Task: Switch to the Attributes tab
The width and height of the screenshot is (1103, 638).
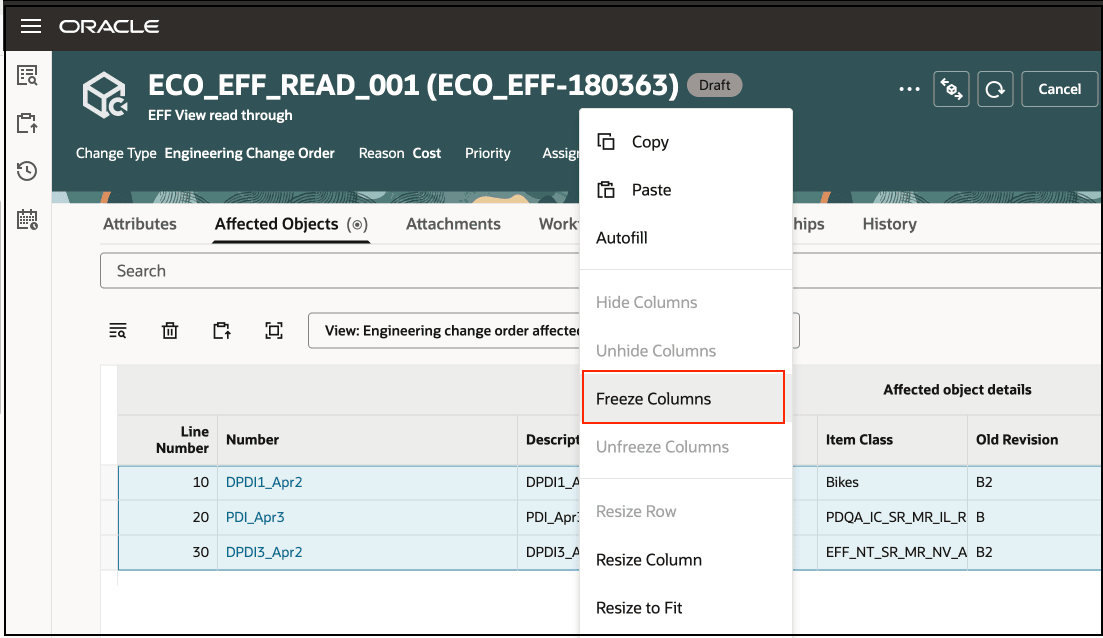Action: pos(139,224)
